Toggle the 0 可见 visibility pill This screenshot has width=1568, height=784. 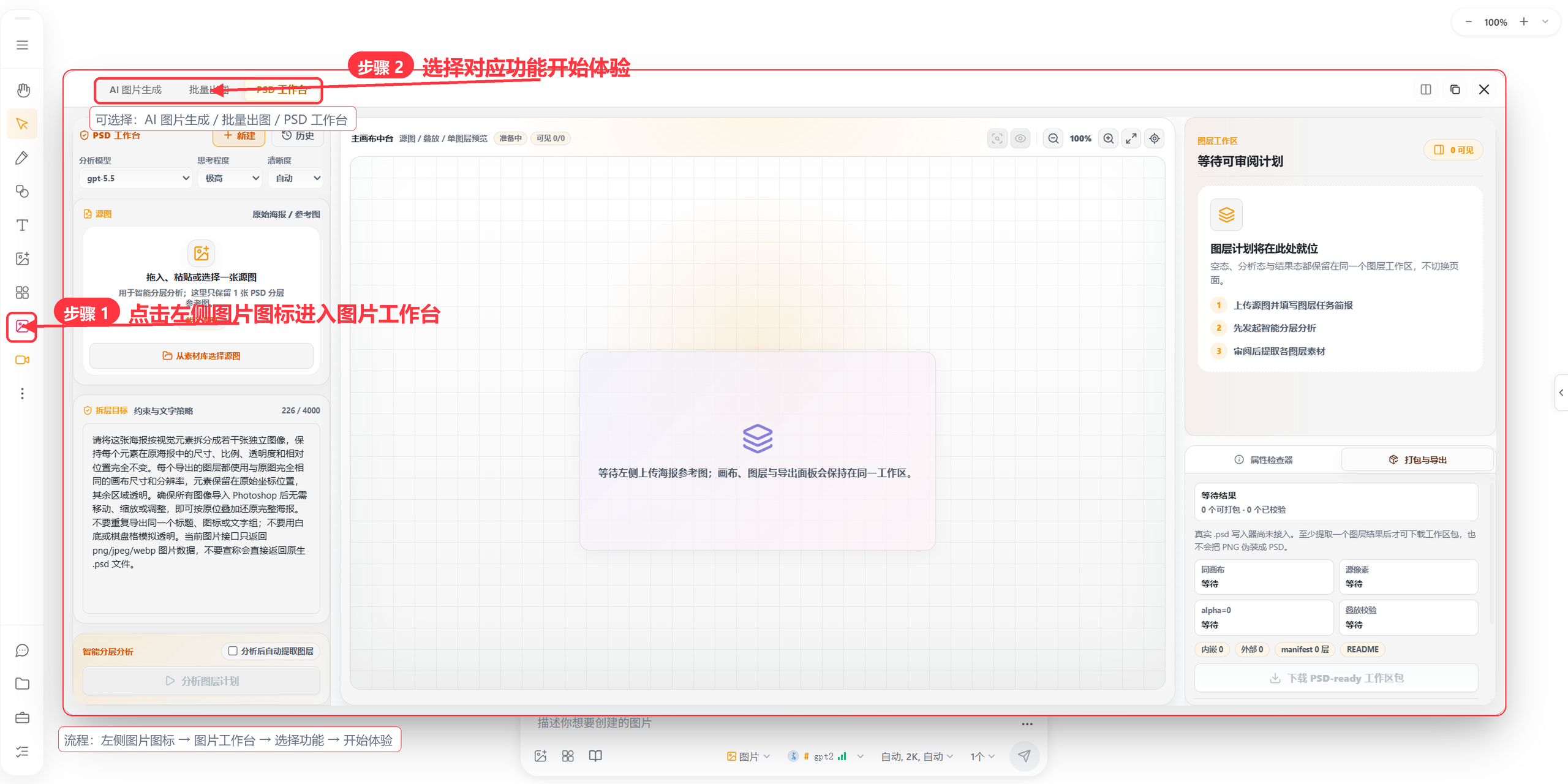point(1453,150)
